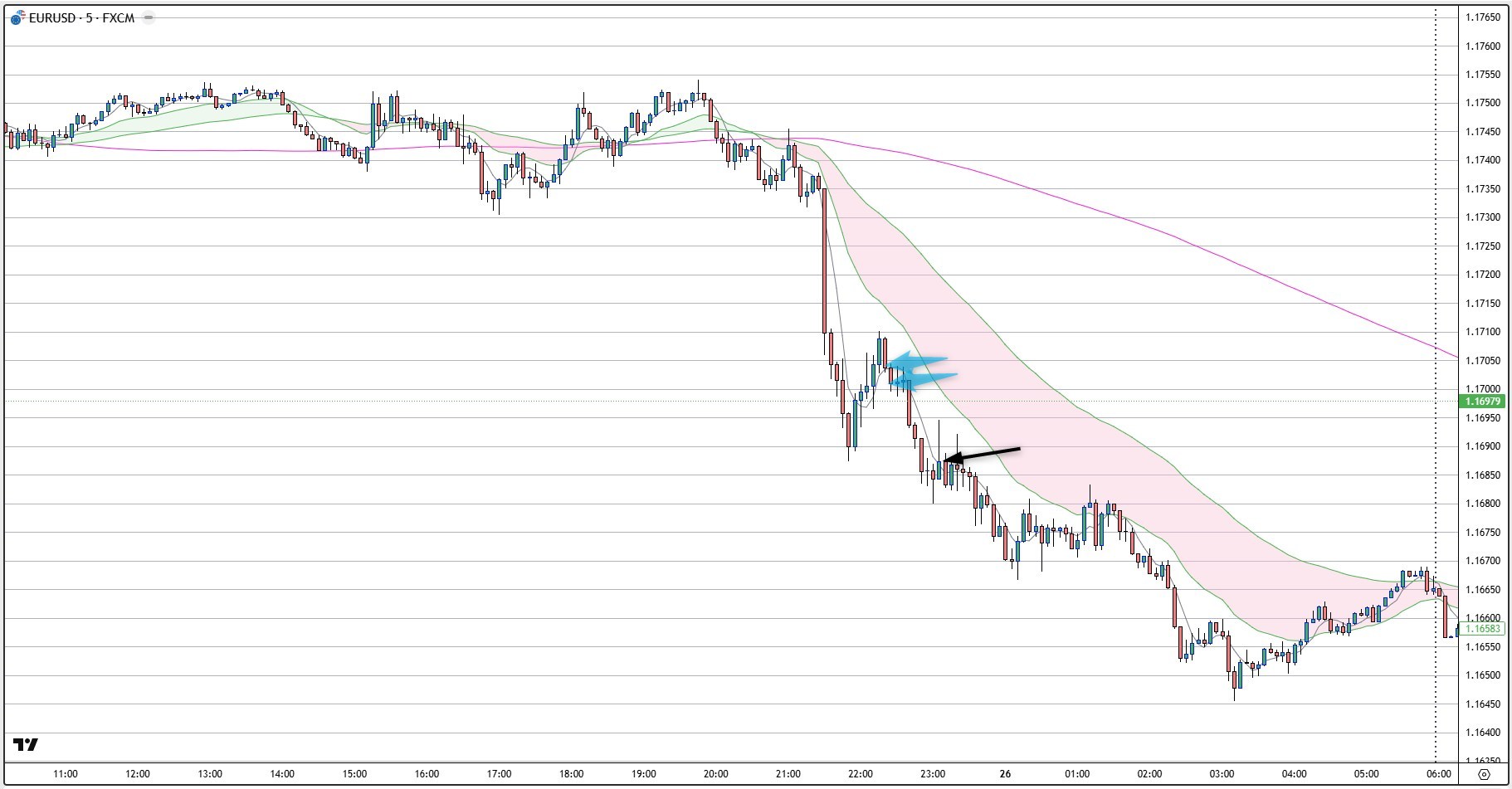Screen dimensions: 1512x789
Task: Click the TradingView logo
Action: [x=26, y=744]
